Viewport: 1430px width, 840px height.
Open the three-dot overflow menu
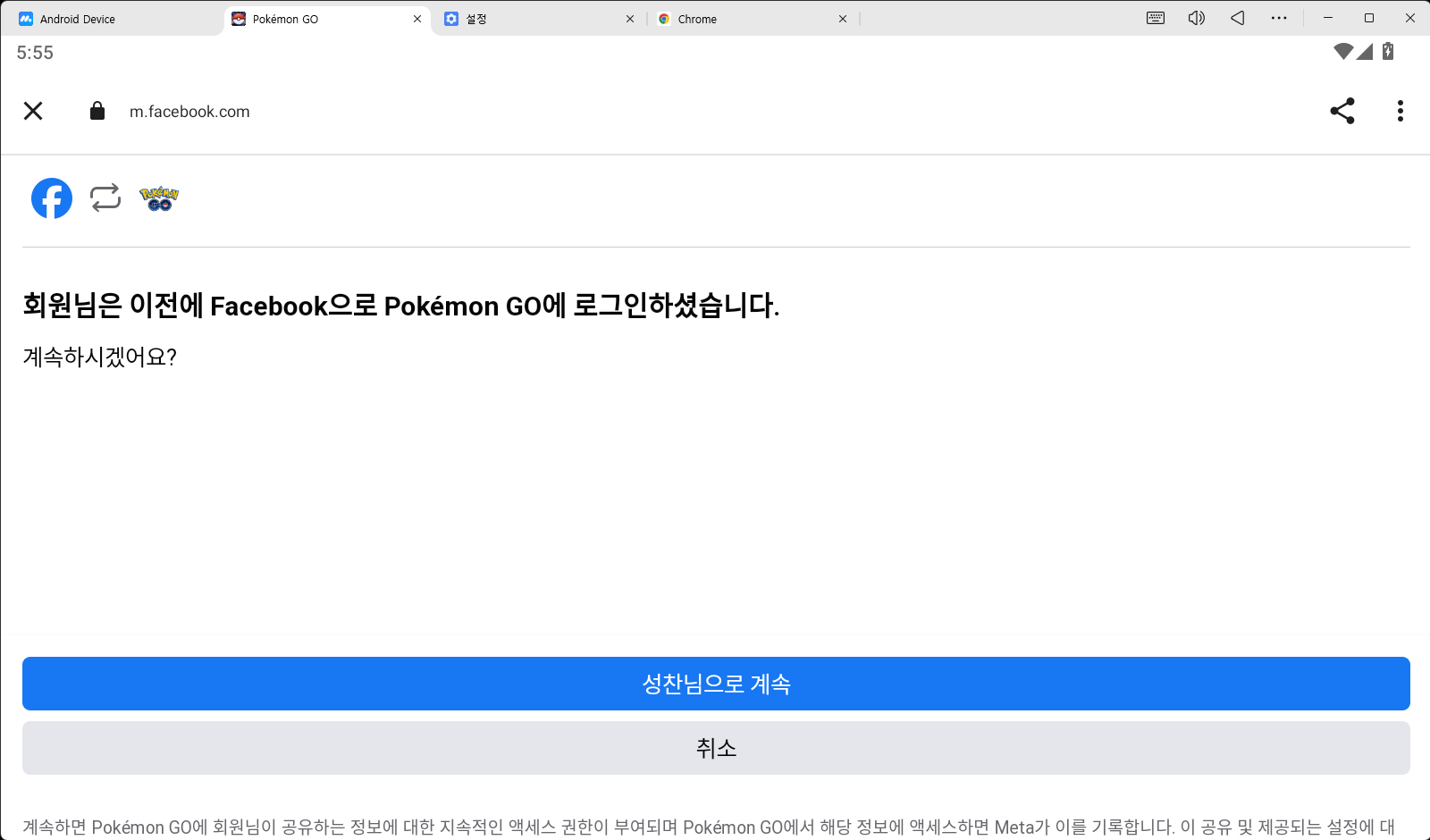click(x=1400, y=111)
